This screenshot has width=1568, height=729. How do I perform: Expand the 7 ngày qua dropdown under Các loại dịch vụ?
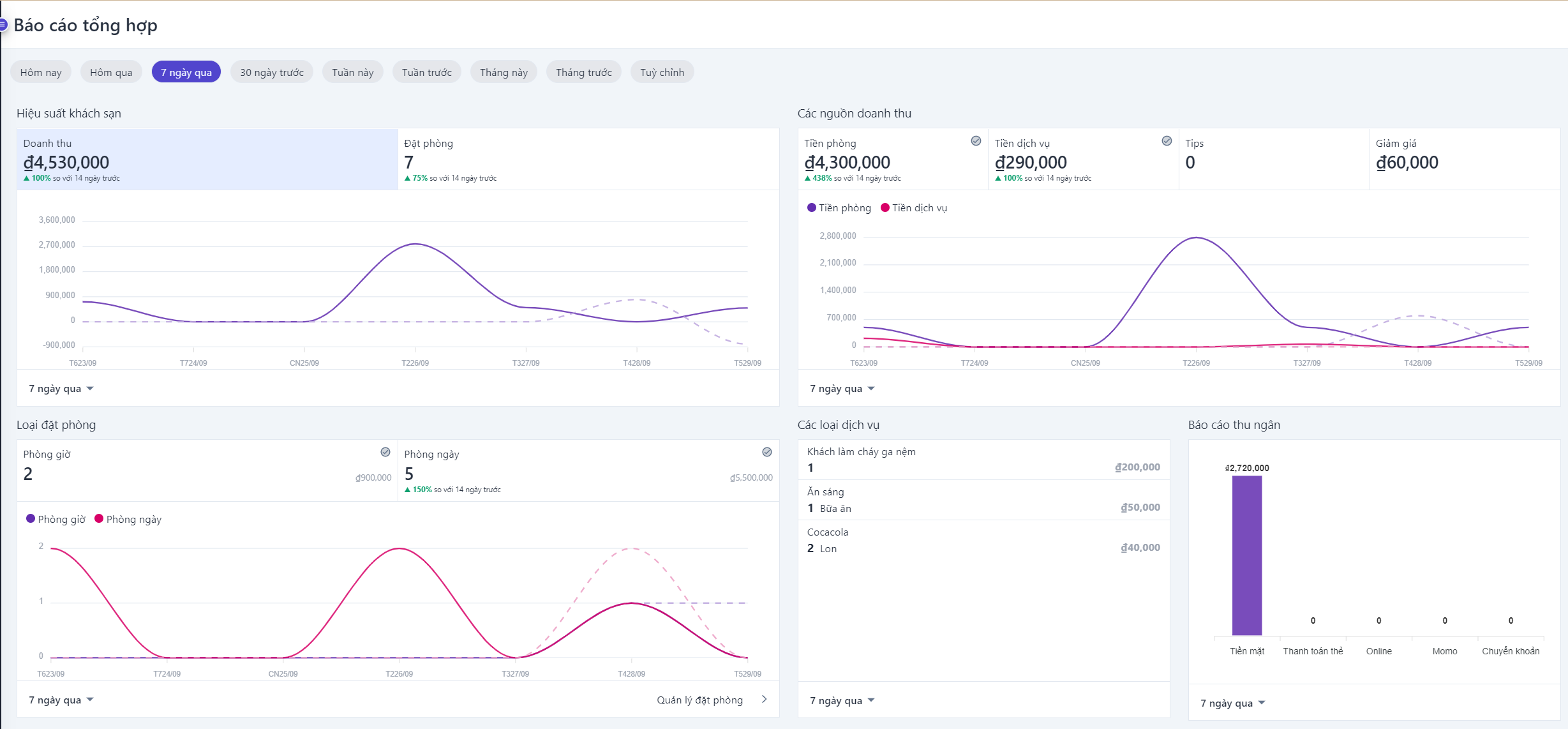point(842,700)
